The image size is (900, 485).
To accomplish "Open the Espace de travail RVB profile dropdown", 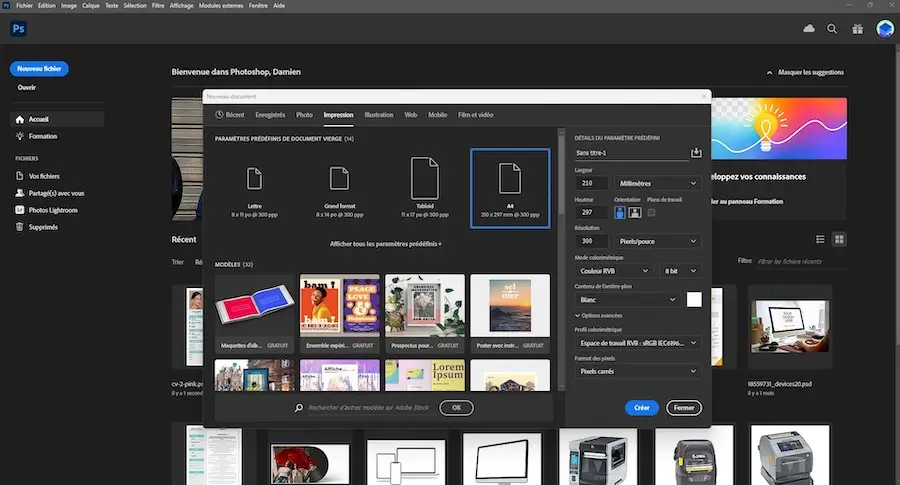I will tap(638, 343).
